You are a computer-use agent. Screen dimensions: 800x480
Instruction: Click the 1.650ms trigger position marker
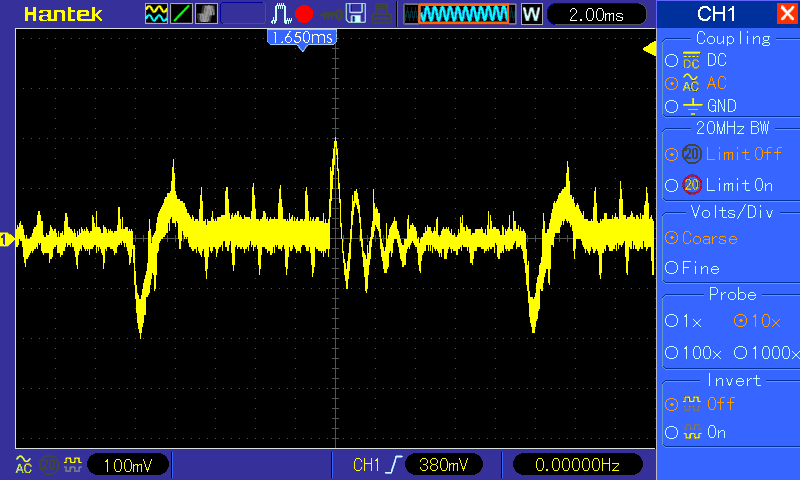coord(302,39)
